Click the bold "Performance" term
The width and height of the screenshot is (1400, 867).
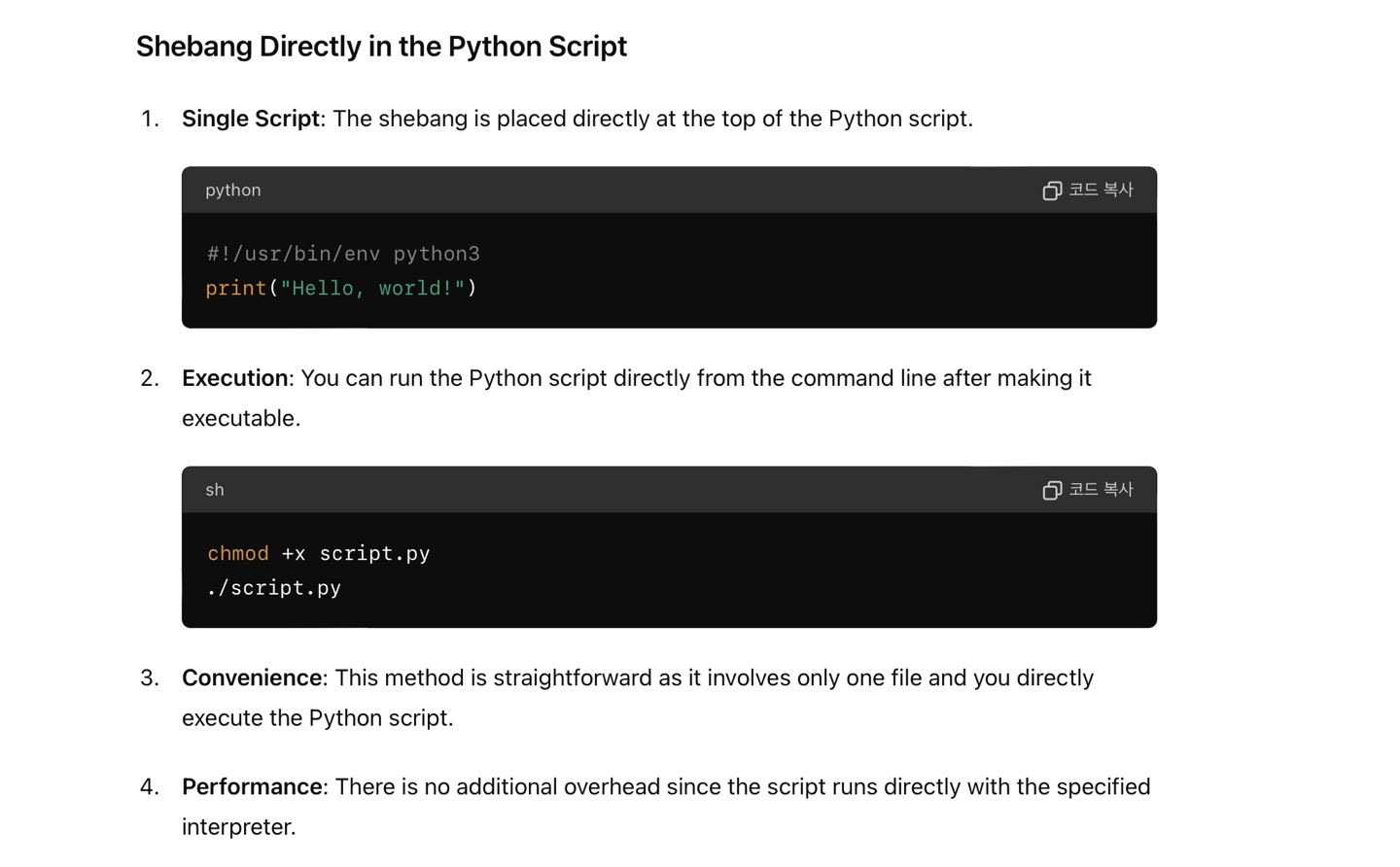click(x=252, y=786)
